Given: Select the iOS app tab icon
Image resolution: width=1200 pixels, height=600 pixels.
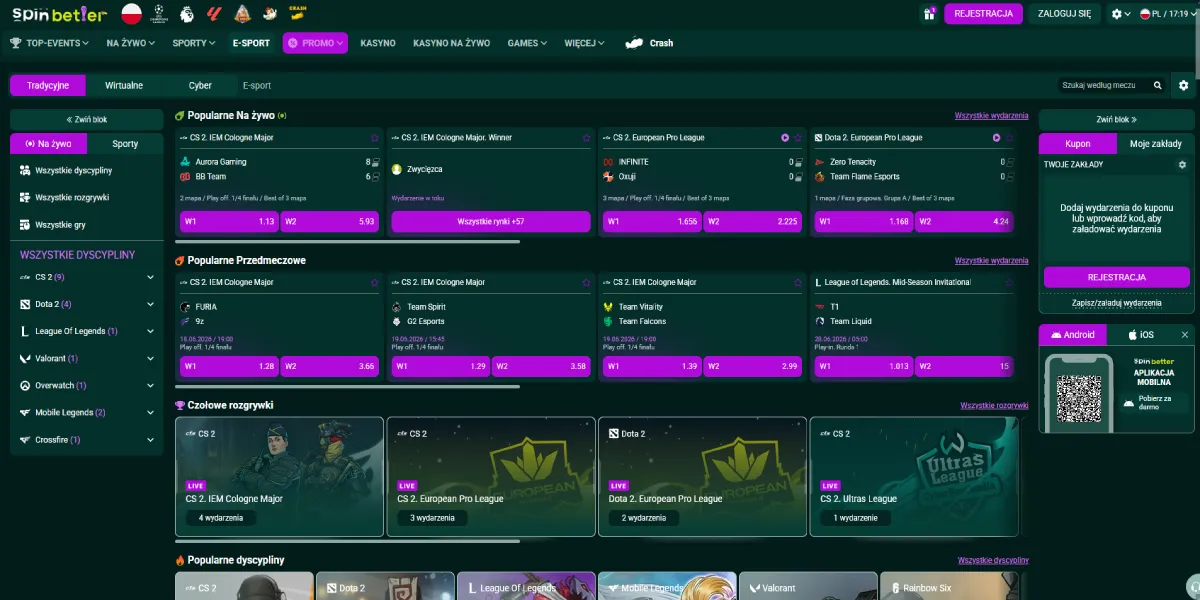Looking at the screenshot, I should (x=1133, y=335).
